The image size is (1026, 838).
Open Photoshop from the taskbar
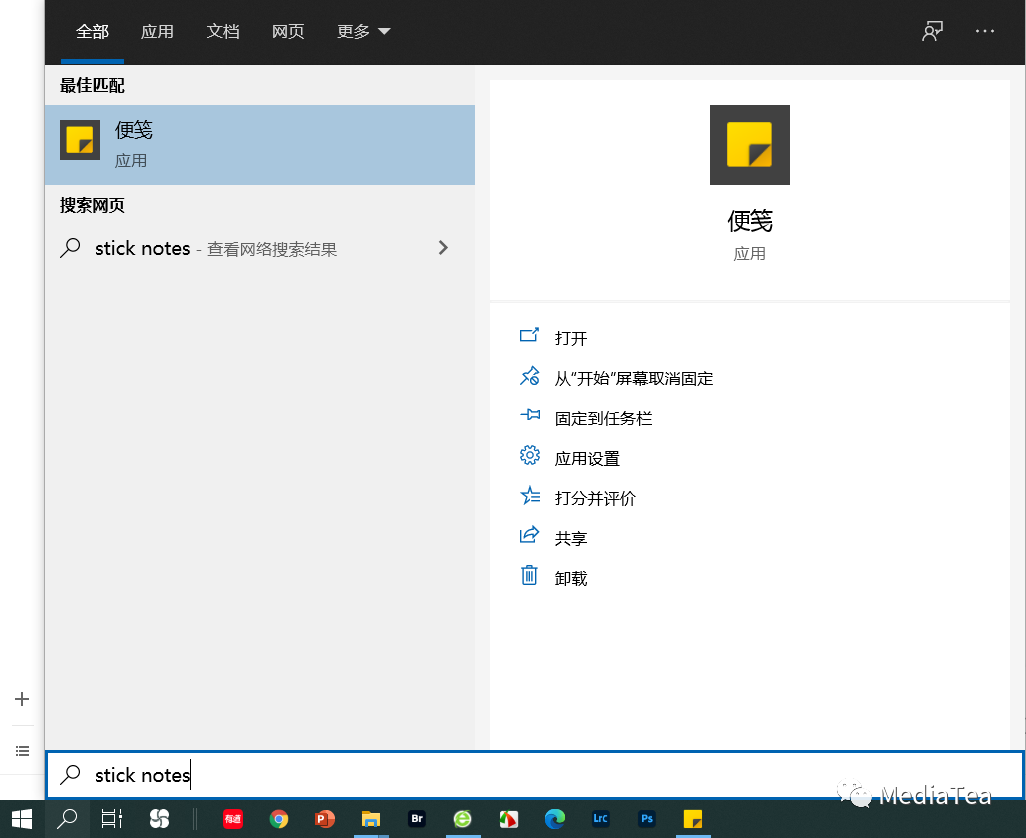pos(646,819)
